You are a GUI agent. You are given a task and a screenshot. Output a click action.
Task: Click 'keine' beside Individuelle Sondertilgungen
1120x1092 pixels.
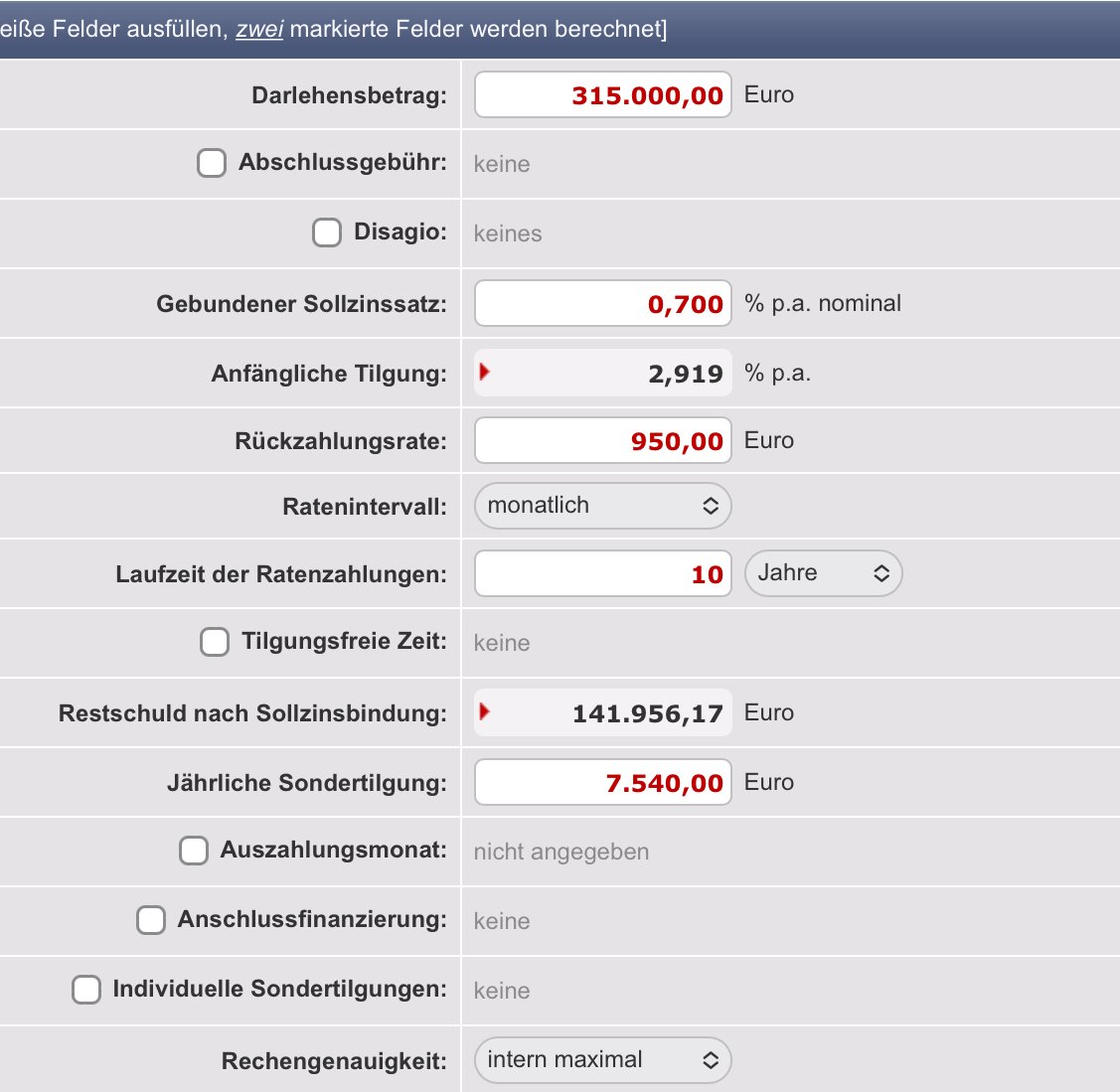(502, 991)
